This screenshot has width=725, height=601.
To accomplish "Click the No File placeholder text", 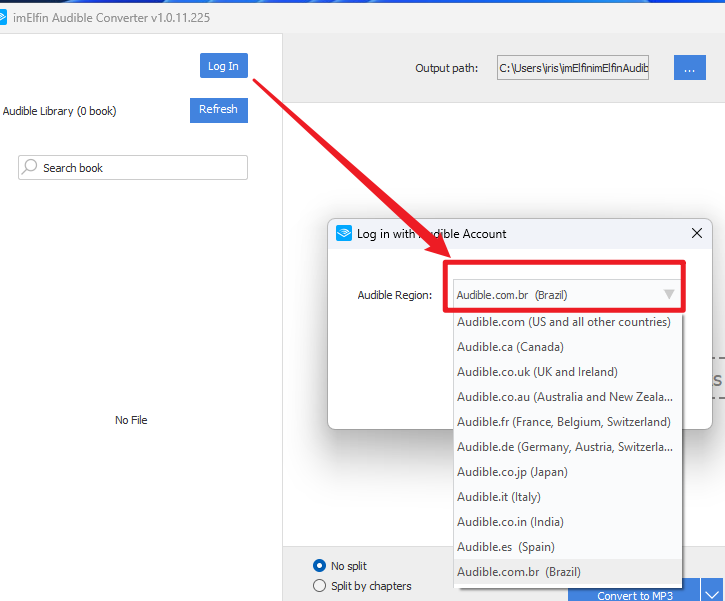I will [x=131, y=420].
